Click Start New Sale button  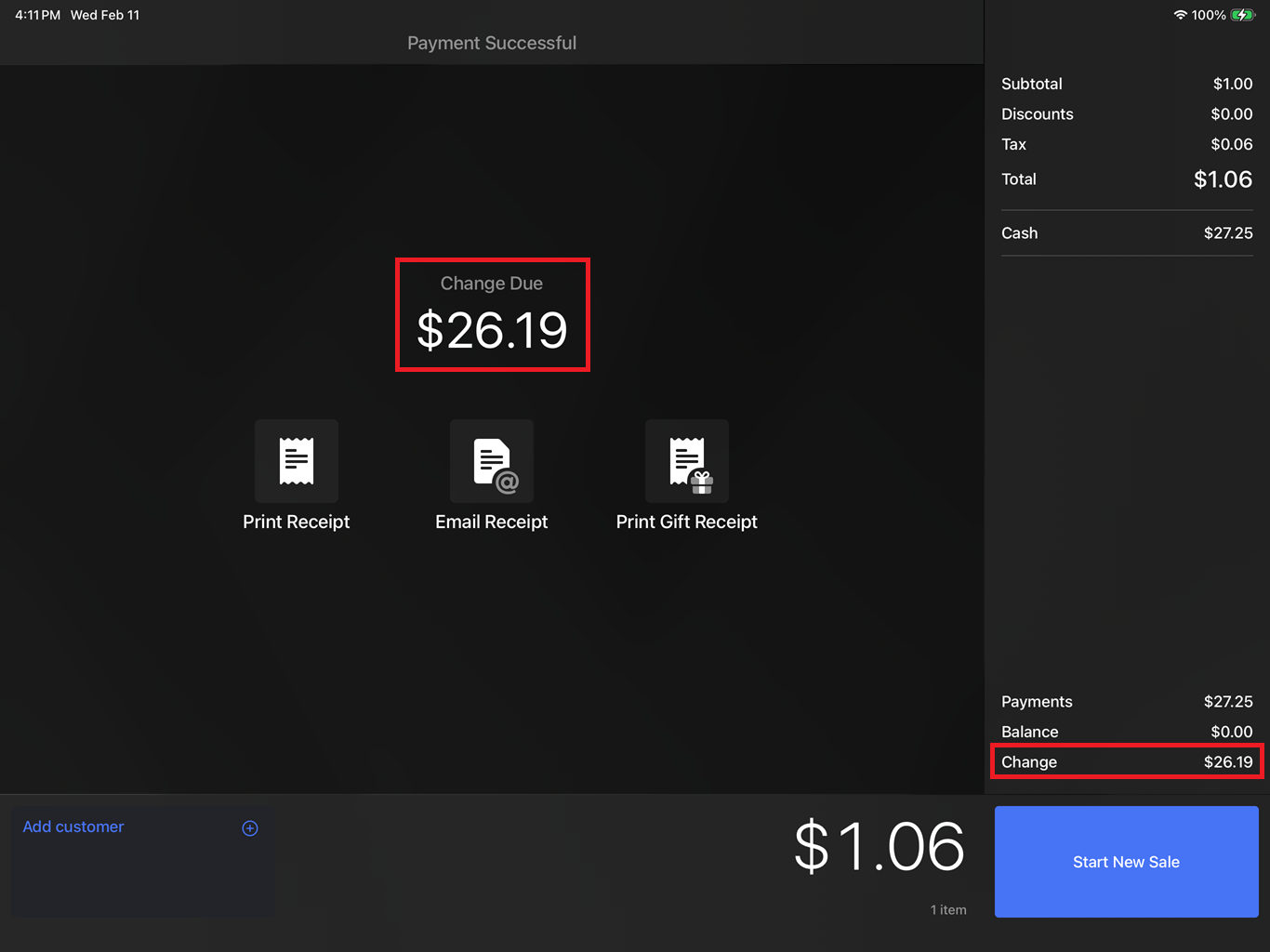(x=1127, y=862)
